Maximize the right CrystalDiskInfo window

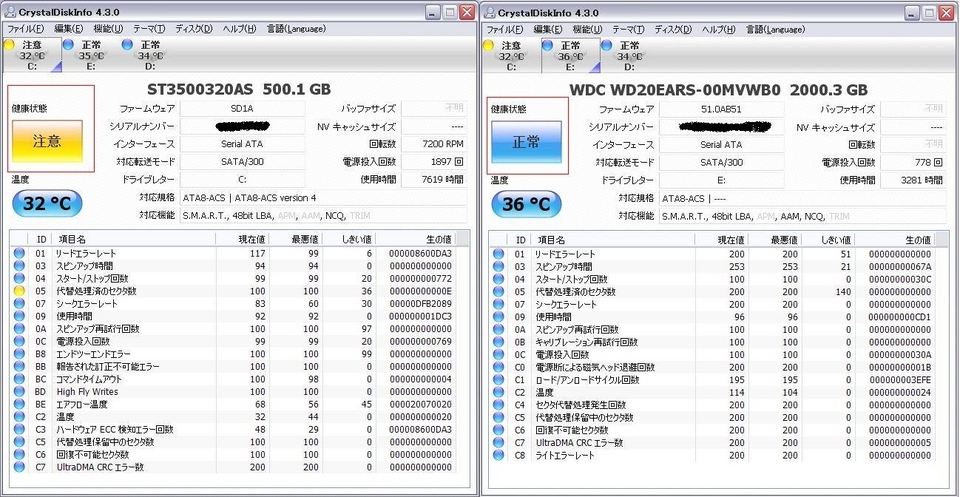(929, 12)
